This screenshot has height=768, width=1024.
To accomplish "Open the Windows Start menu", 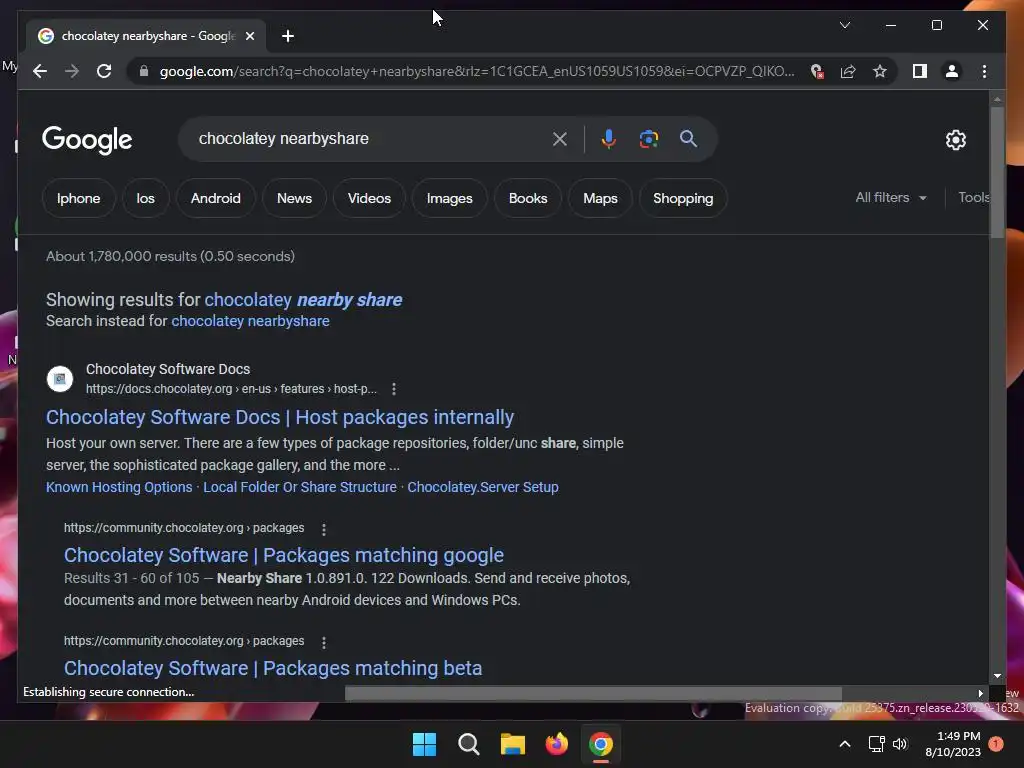I will tap(424, 744).
